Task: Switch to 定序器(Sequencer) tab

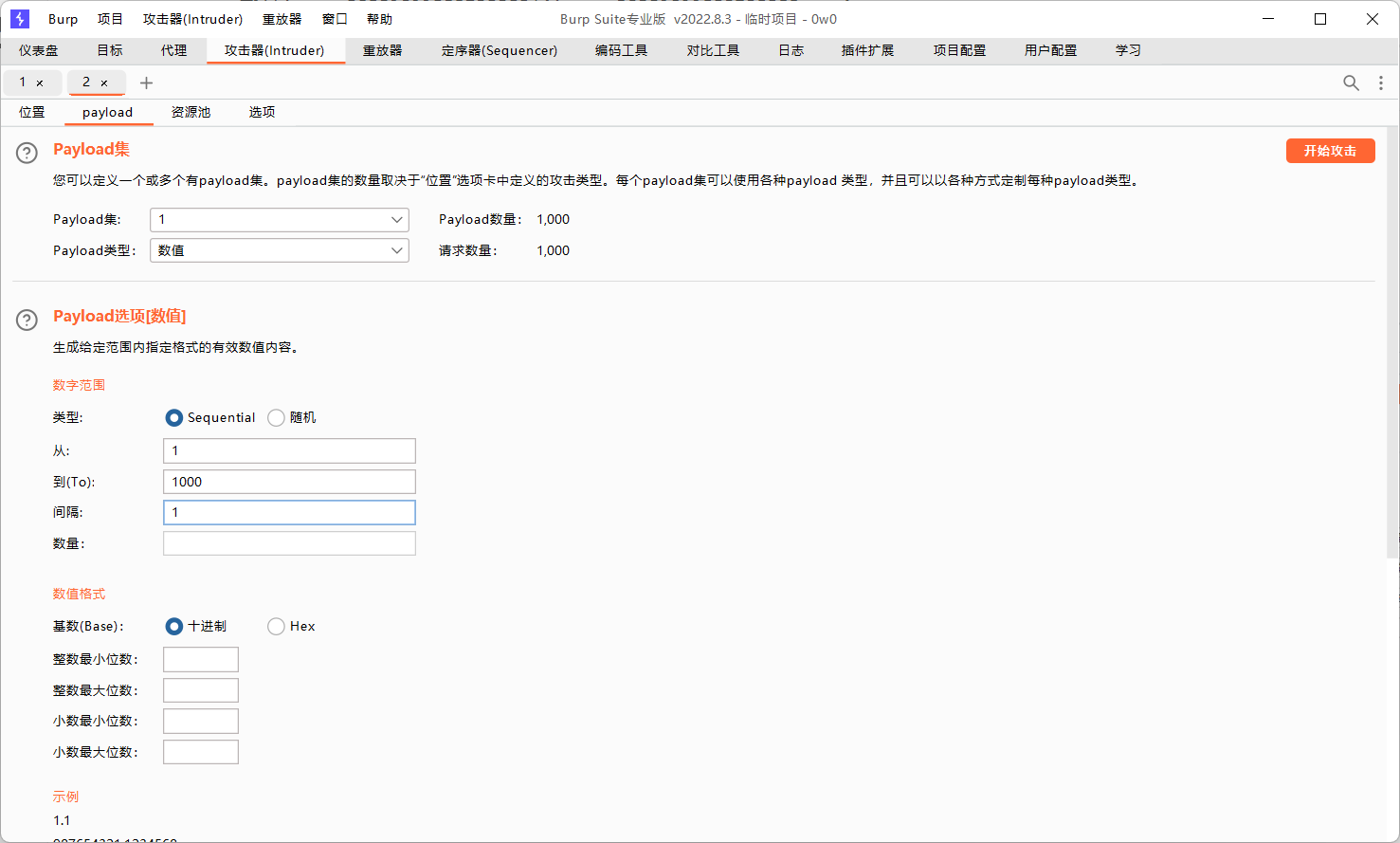Action: [500, 50]
